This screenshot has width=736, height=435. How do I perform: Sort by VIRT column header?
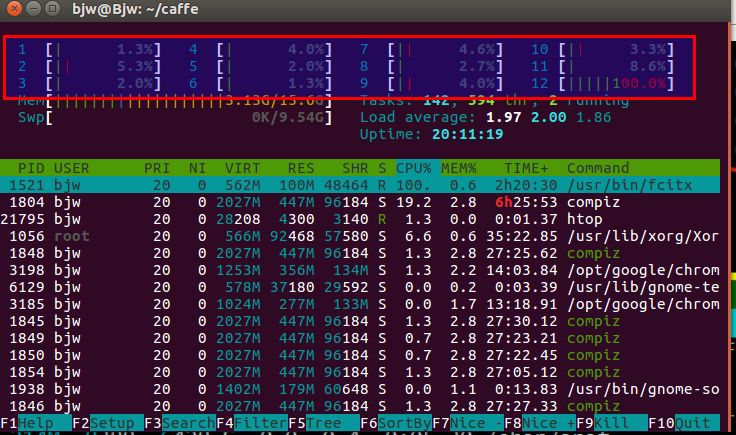[x=242, y=168]
